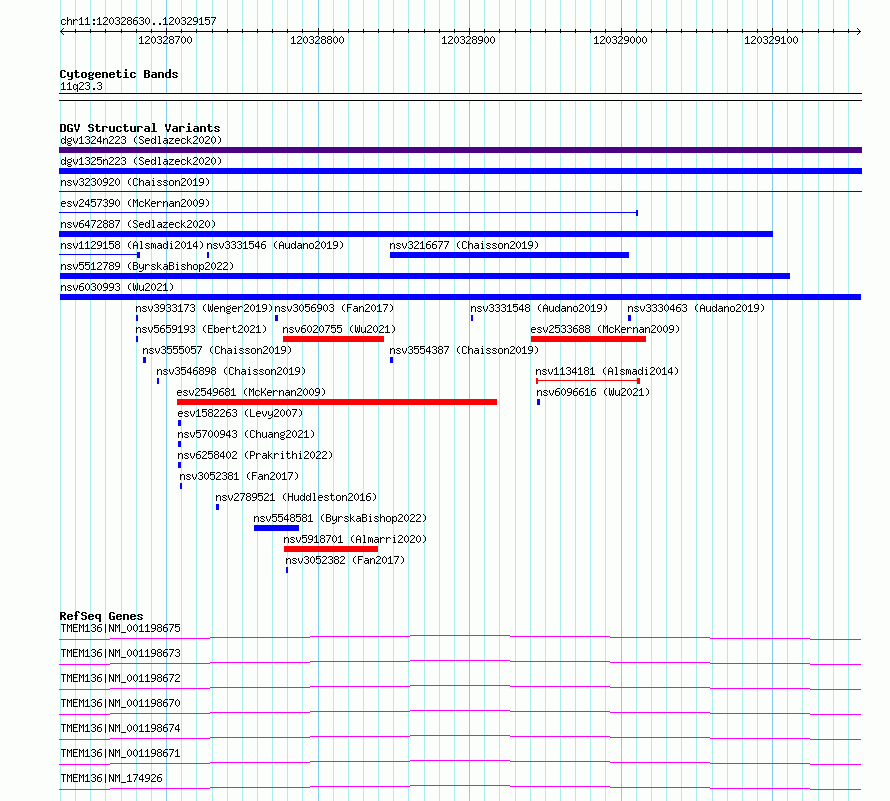Click the RefSeq Genes track title
The width and height of the screenshot is (890, 801).
[x=101, y=616]
